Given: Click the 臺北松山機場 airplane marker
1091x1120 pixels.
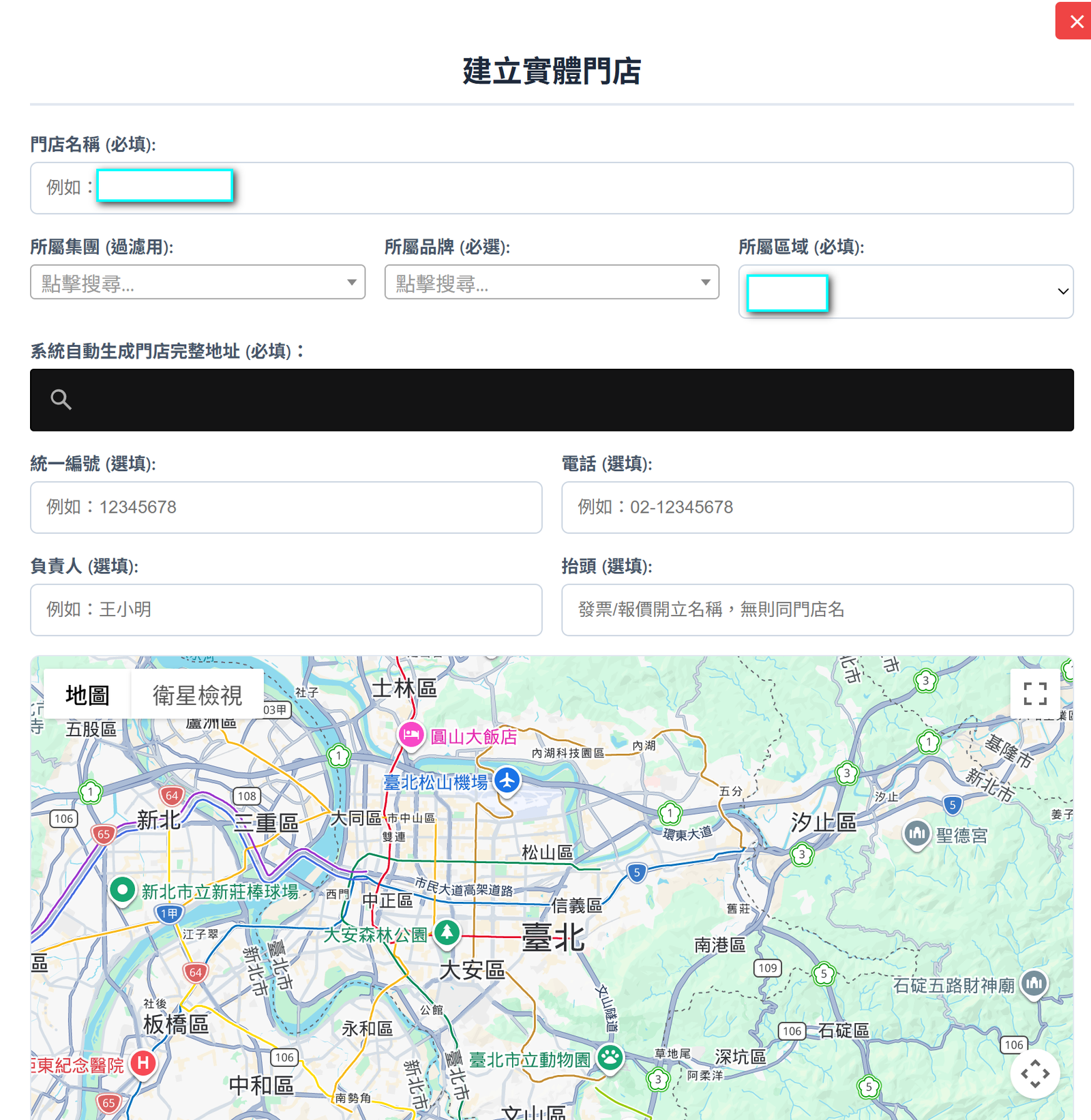Looking at the screenshot, I should tap(507, 781).
